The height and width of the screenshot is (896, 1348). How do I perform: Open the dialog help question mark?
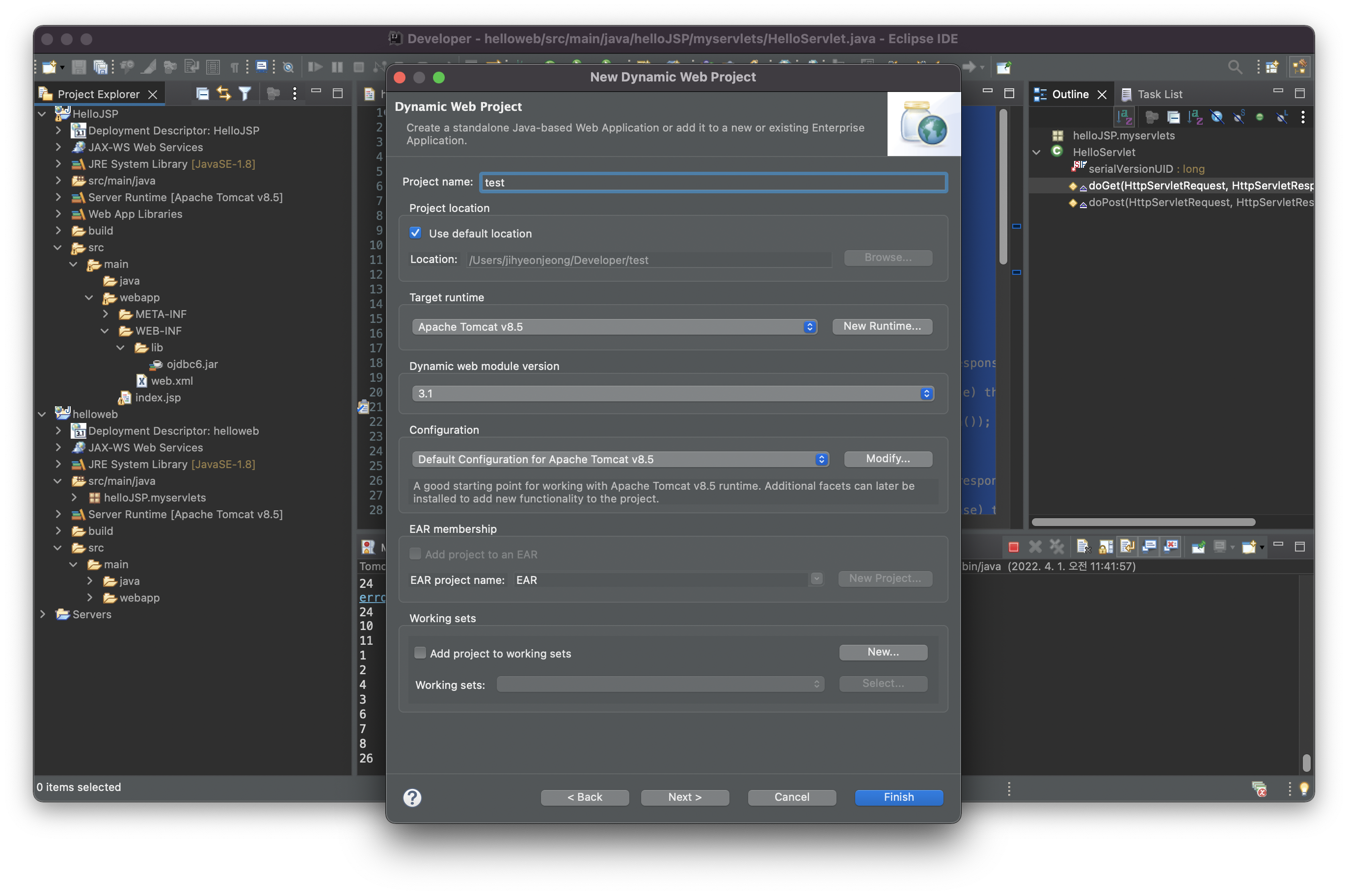(412, 797)
